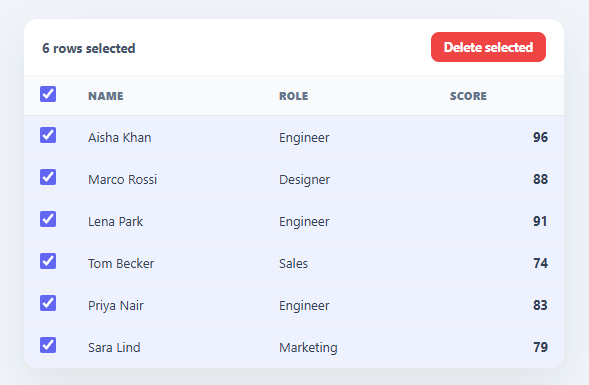
Task: Select the Tom Becker name cell
Action: (x=121, y=264)
